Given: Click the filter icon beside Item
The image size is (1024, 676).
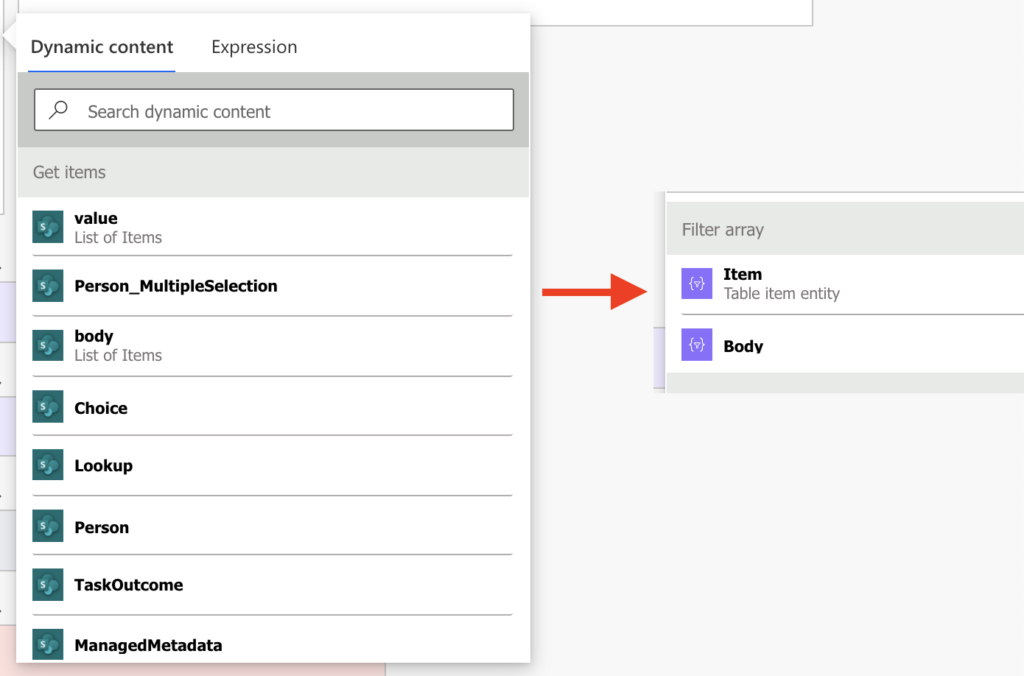Looking at the screenshot, I should click(697, 283).
